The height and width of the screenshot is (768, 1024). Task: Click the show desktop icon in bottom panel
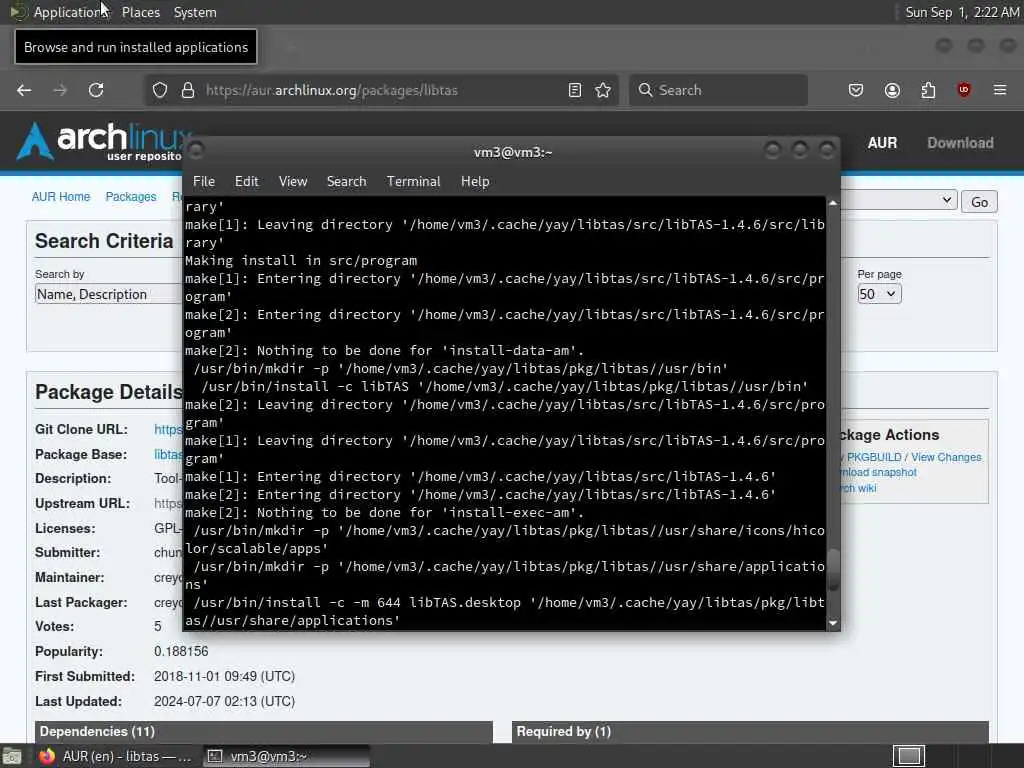click(x=11, y=757)
